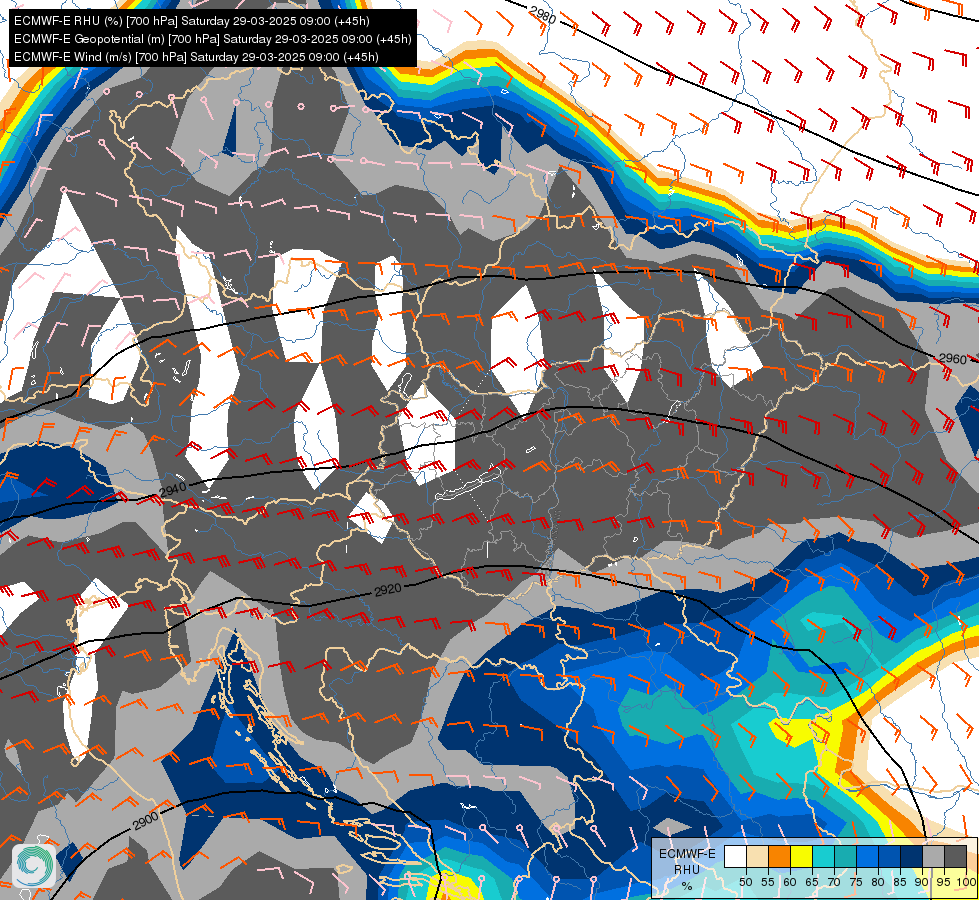
Task: Click the ECMWF-E label in the legend
Action: click(x=687, y=854)
